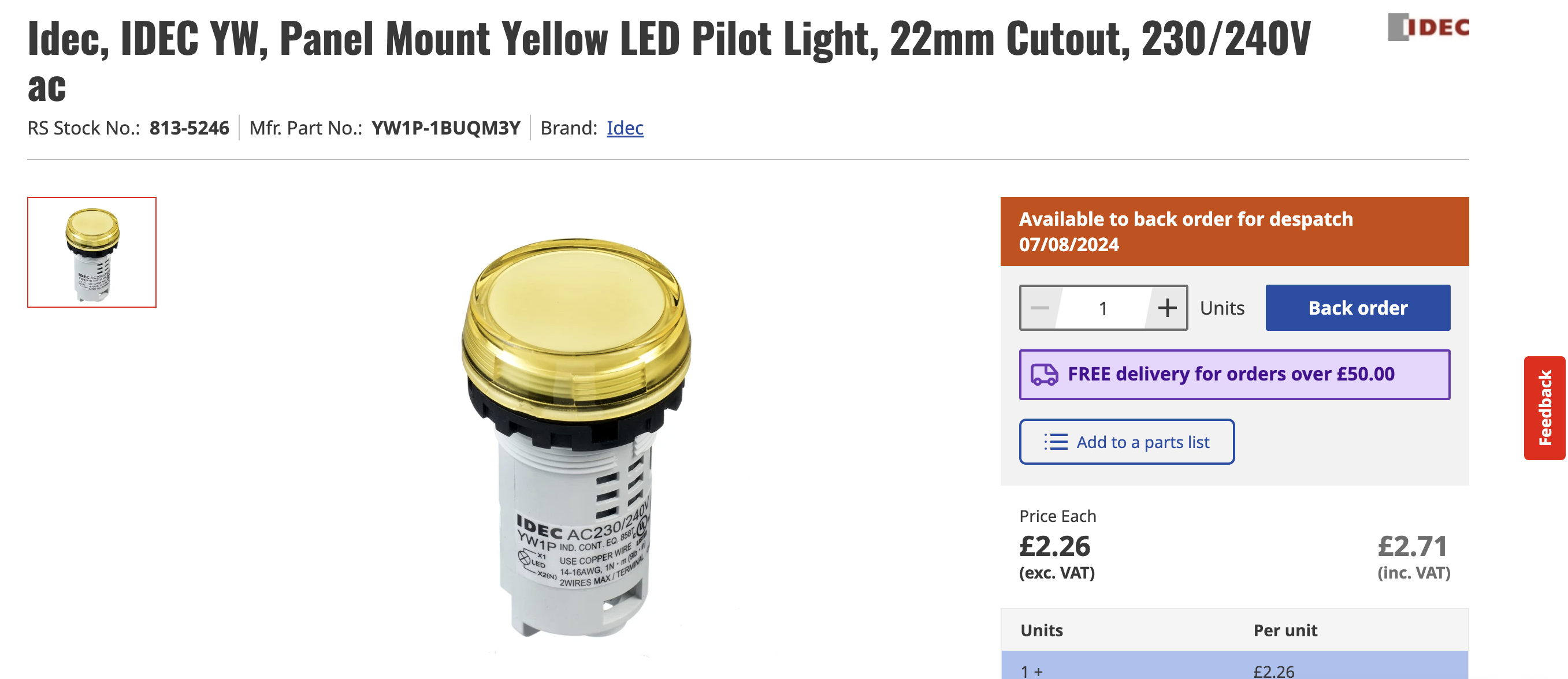Select the 1+ units price break row
Screen dimensions: 1568x679
1235,669
